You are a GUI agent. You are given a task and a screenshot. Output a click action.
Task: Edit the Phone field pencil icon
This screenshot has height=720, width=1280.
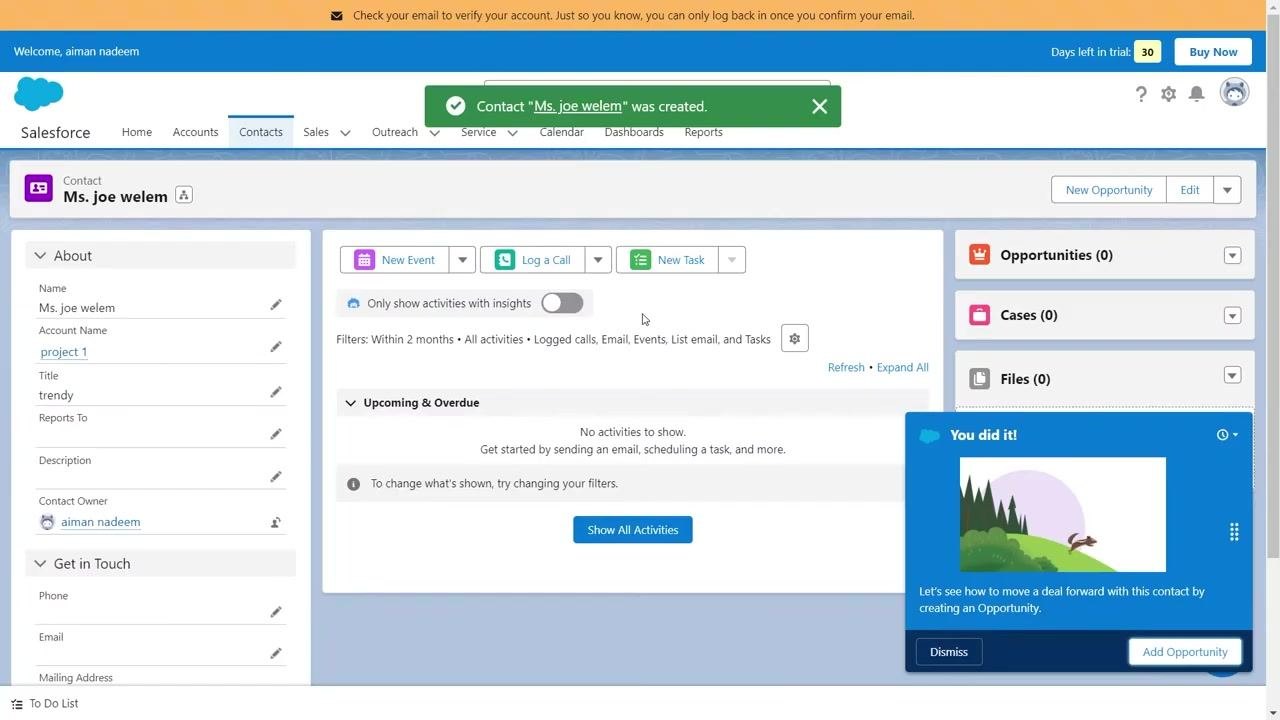coord(276,612)
